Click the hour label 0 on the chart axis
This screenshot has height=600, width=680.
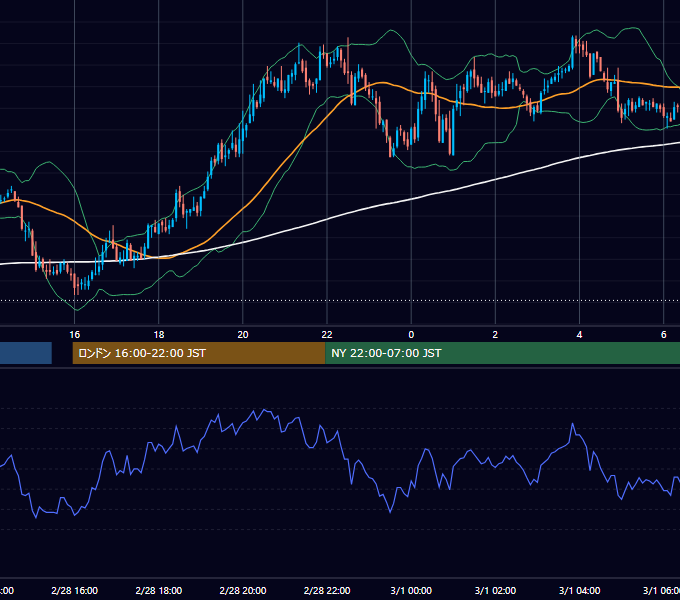pos(411,334)
